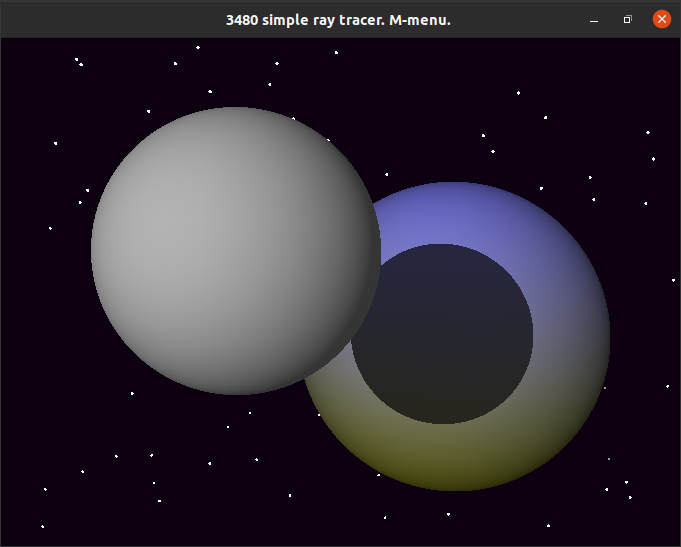Click the top edge of the gray sphere
Image resolution: width=681 pixels, height=547 pixels.
pyautogui.click(x=236, y=113)
